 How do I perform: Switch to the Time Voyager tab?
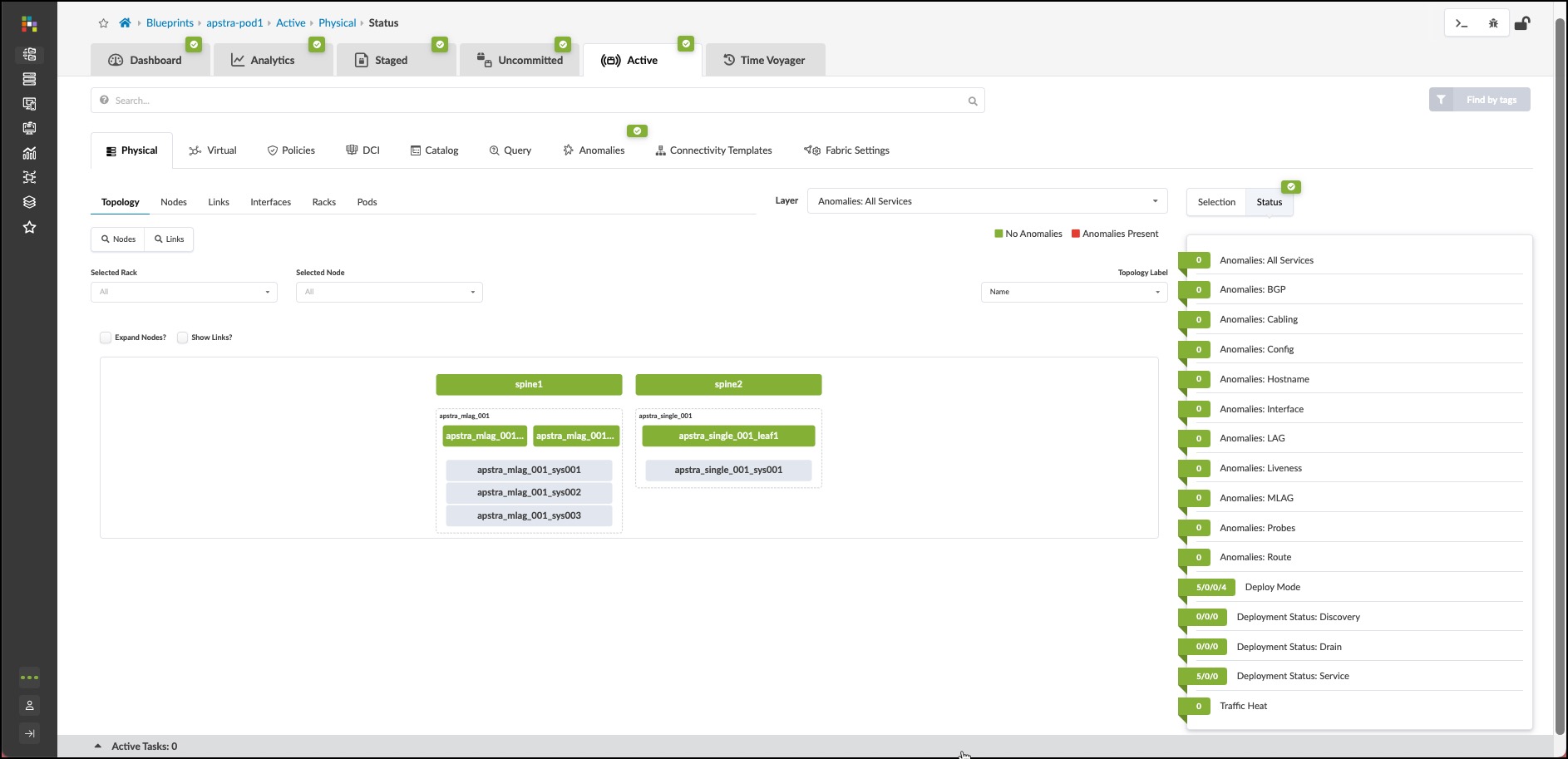(765, 60)
